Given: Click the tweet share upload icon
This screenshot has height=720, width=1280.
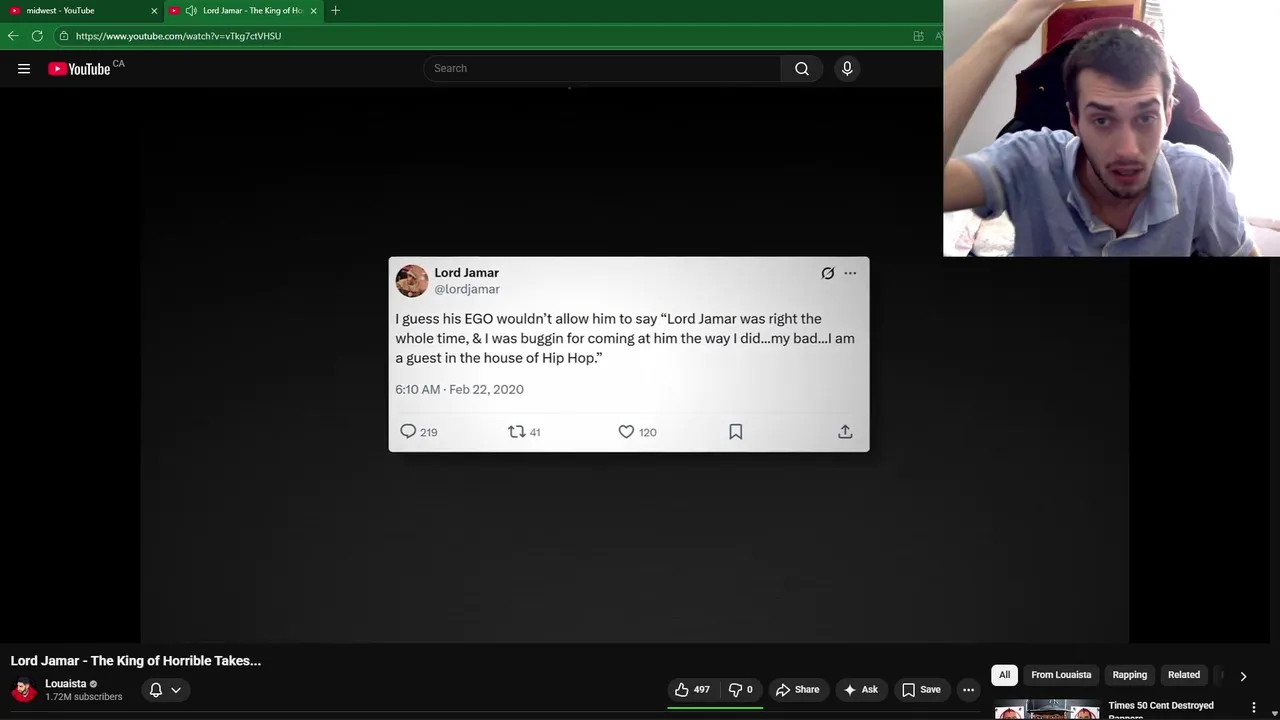Looking at the screenshot, I should click(845, 431).
